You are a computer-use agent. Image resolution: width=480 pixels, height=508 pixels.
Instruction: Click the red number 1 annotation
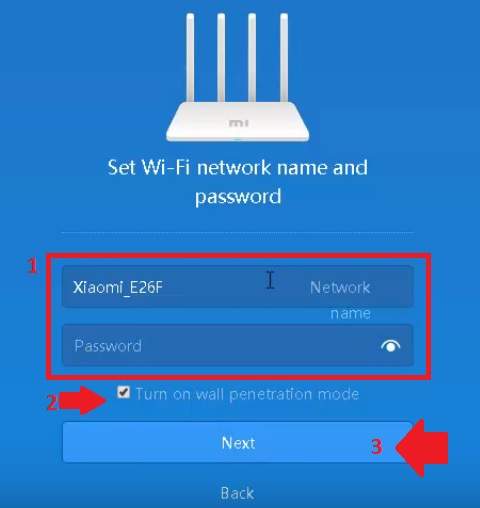pyautogui.click(x=32, y=266)
